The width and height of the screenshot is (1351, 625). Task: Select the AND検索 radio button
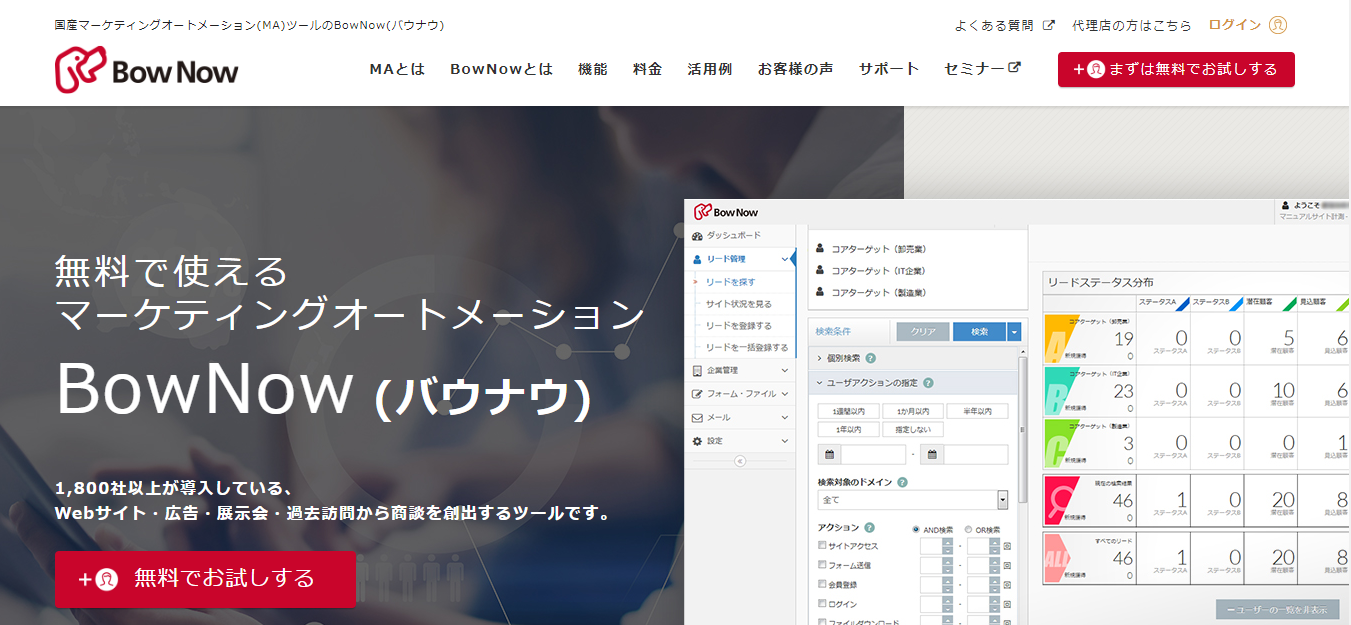[x=916, y=529]
